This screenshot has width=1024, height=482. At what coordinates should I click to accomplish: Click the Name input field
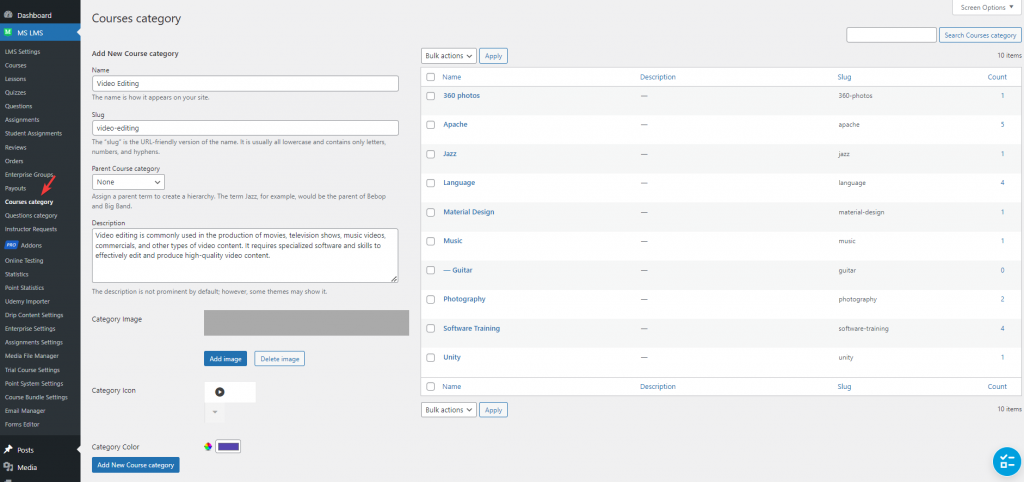pos(245,84)
